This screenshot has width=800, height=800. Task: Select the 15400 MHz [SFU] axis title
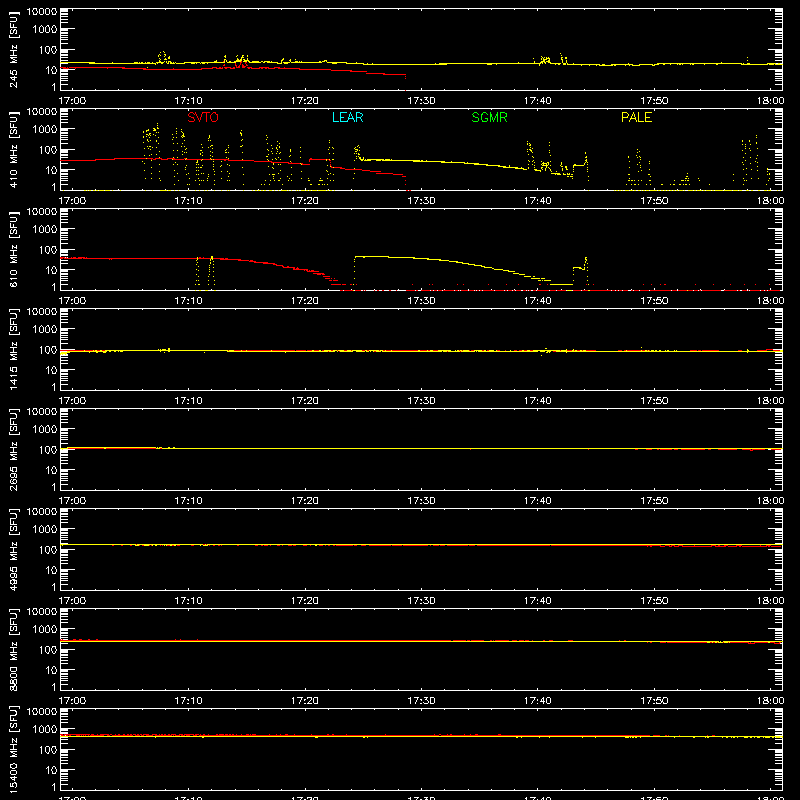click(x=13, y=749)
